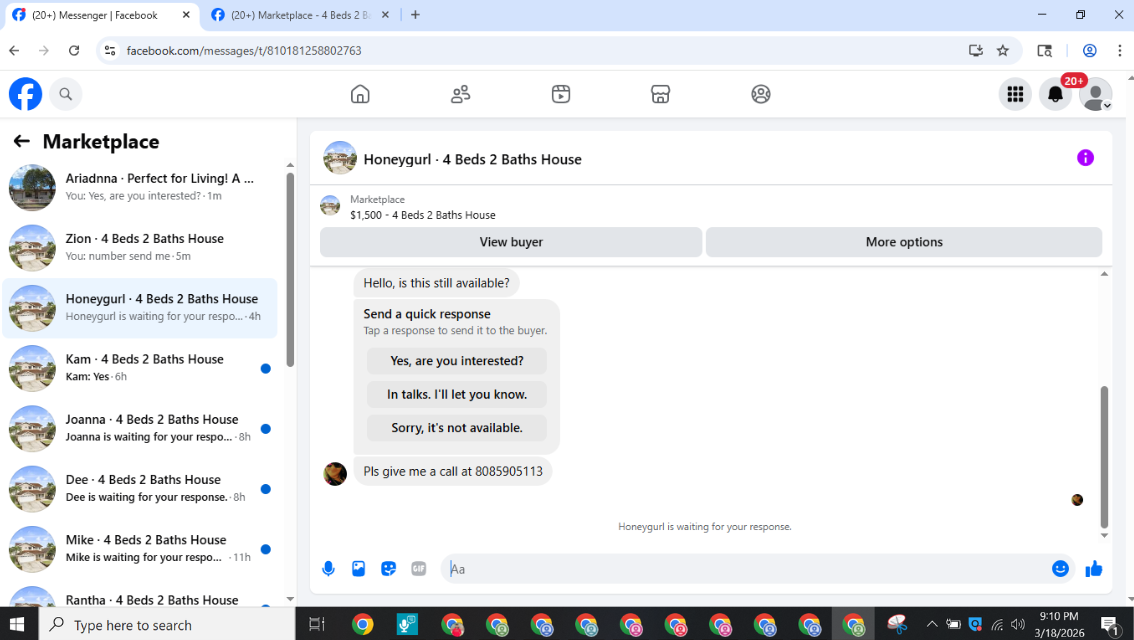The height and width of the screenshot is (640, 1134).
Task: Click install app icon in address bar
Action: (976, 51)
